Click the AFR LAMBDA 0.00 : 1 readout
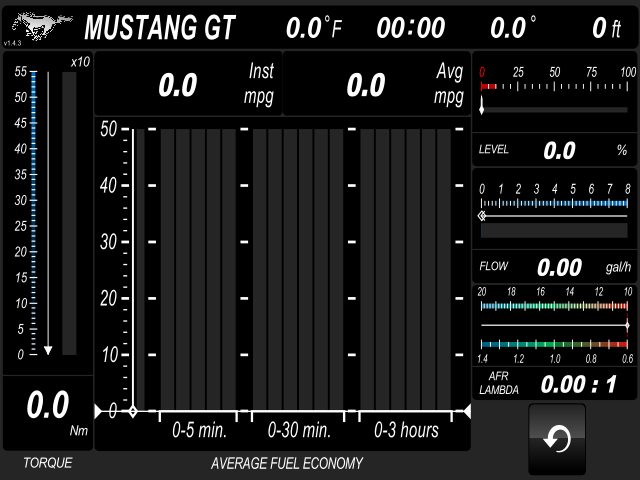640x480 pixels. [555, 384]
